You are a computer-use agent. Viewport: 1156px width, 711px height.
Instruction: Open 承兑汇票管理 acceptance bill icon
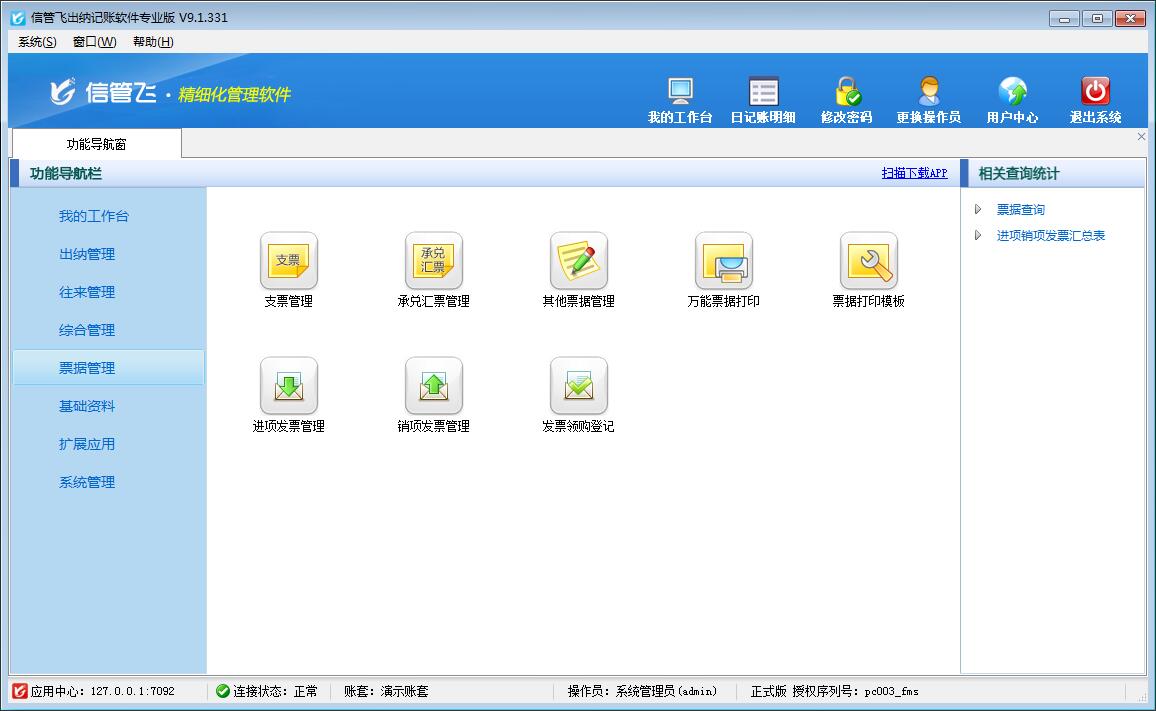tap(433, 261)
